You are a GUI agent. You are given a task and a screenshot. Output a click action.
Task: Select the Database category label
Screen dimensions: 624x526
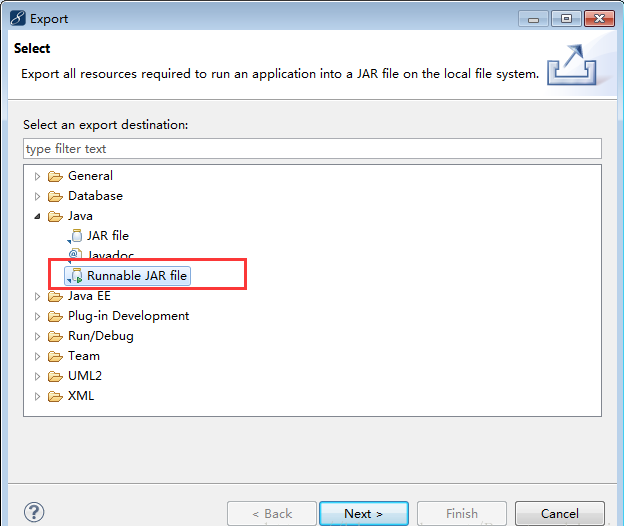[96, 196]
